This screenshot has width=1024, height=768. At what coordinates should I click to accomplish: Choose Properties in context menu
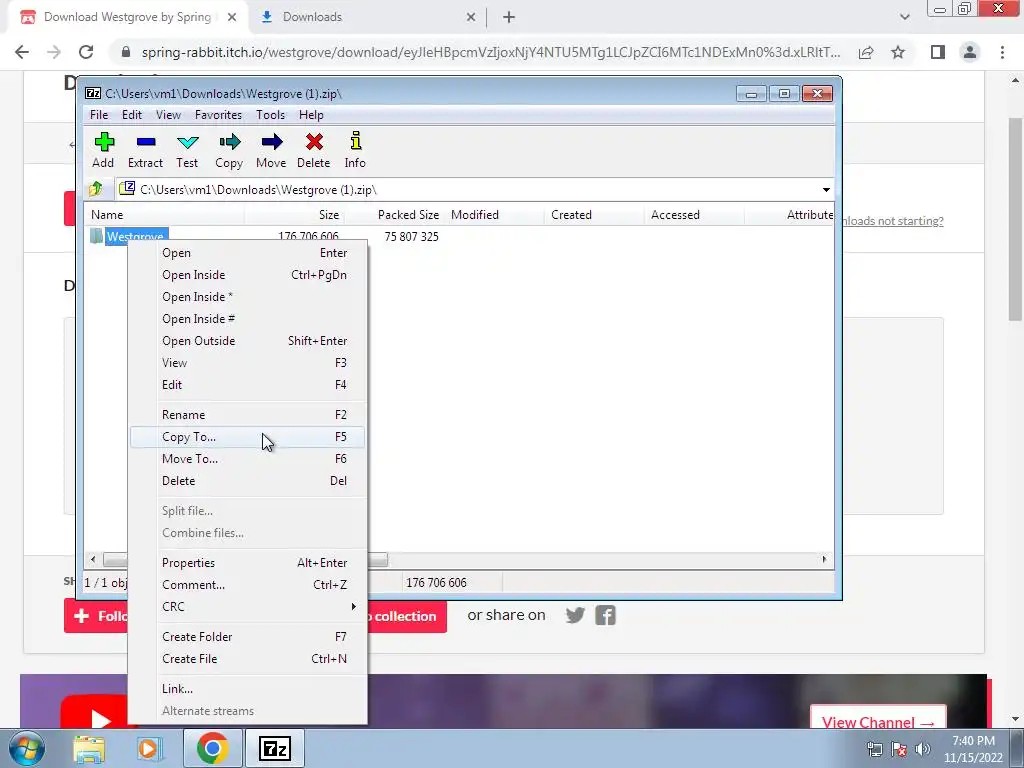click(248, 563)
